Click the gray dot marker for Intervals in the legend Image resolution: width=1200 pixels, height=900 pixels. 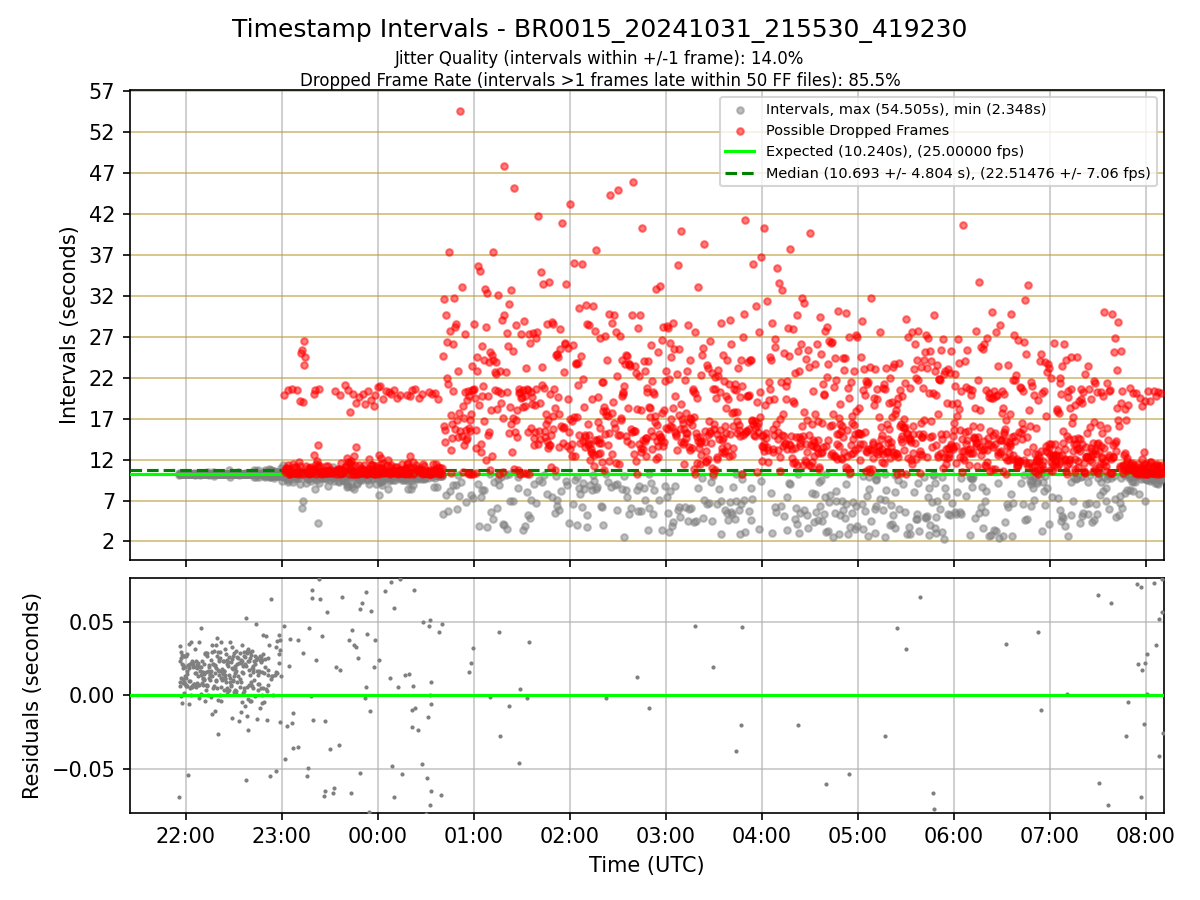point(739,109)
